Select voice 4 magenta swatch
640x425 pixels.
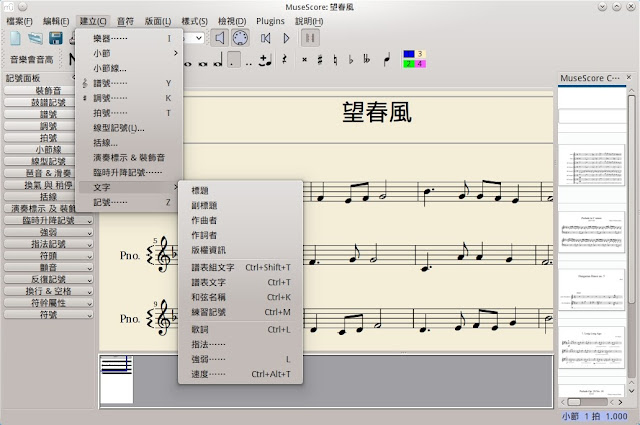coord(420,64)
